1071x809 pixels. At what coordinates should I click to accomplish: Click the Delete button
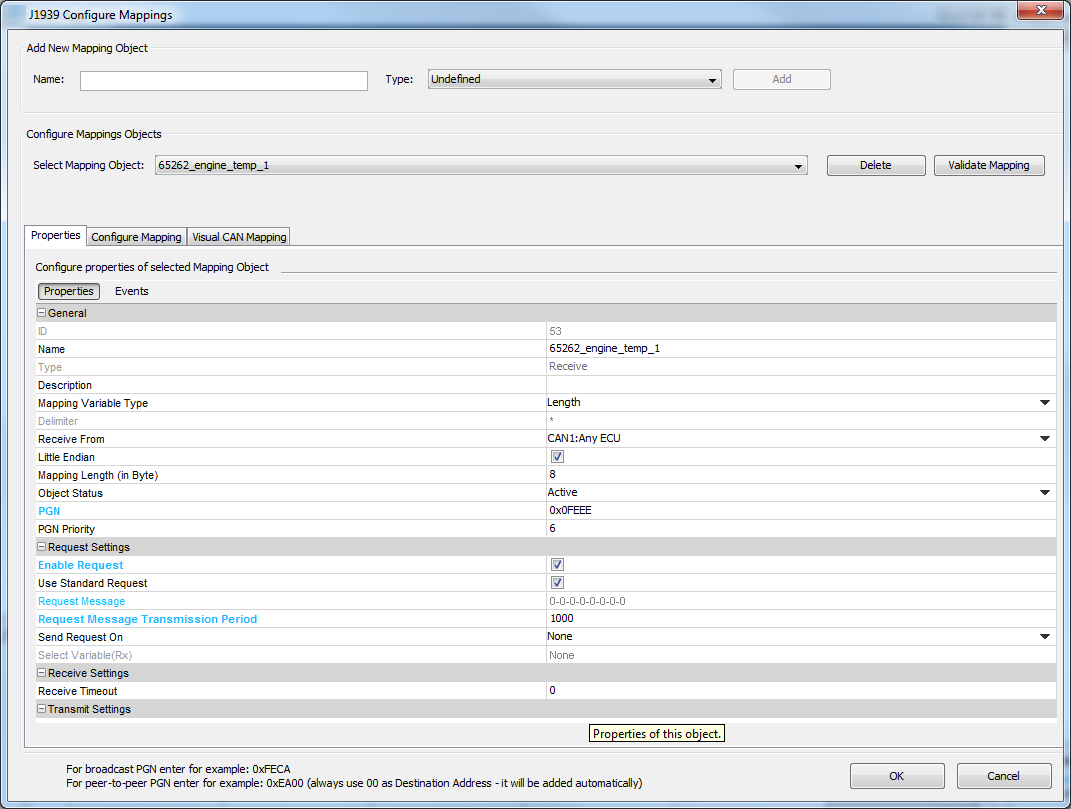(875, 165)
